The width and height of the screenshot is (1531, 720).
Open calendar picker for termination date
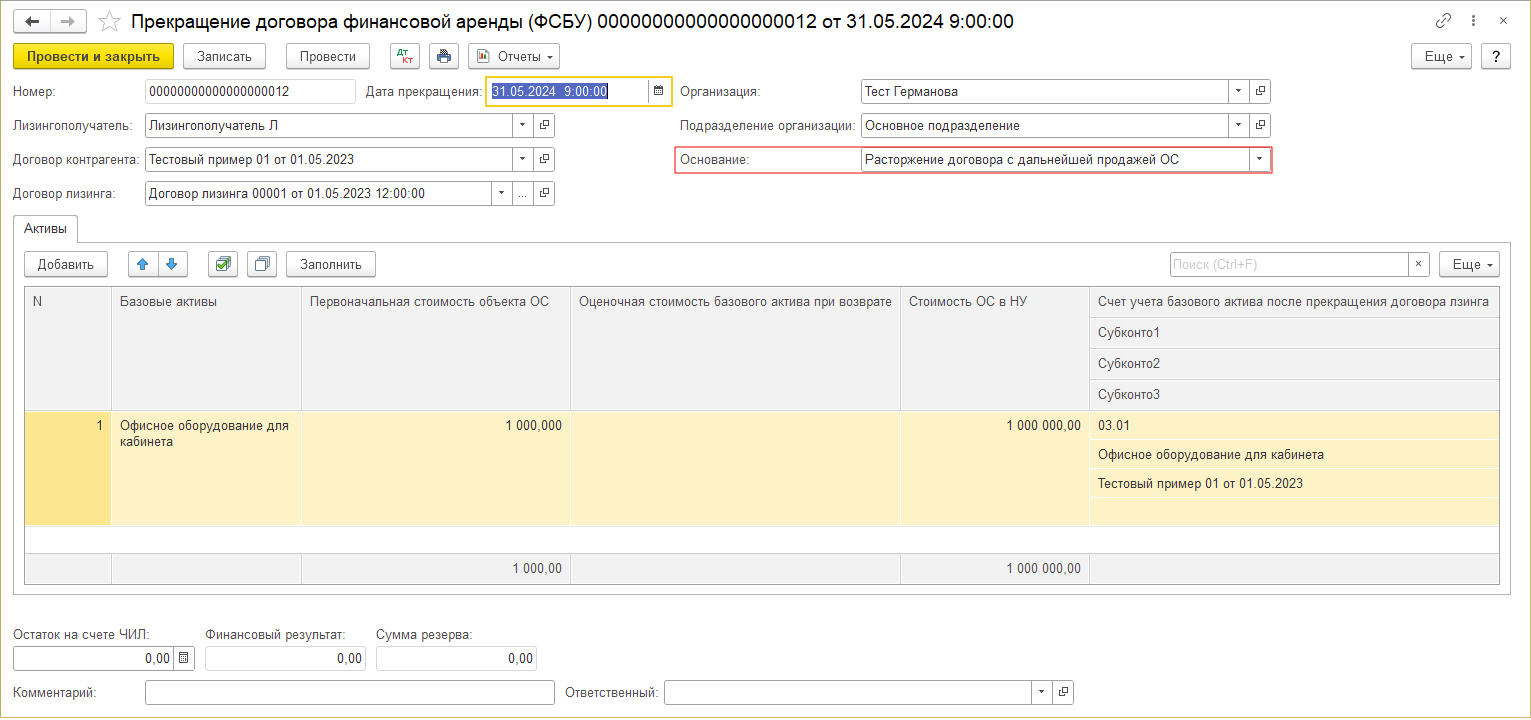(x=658, y=92)
